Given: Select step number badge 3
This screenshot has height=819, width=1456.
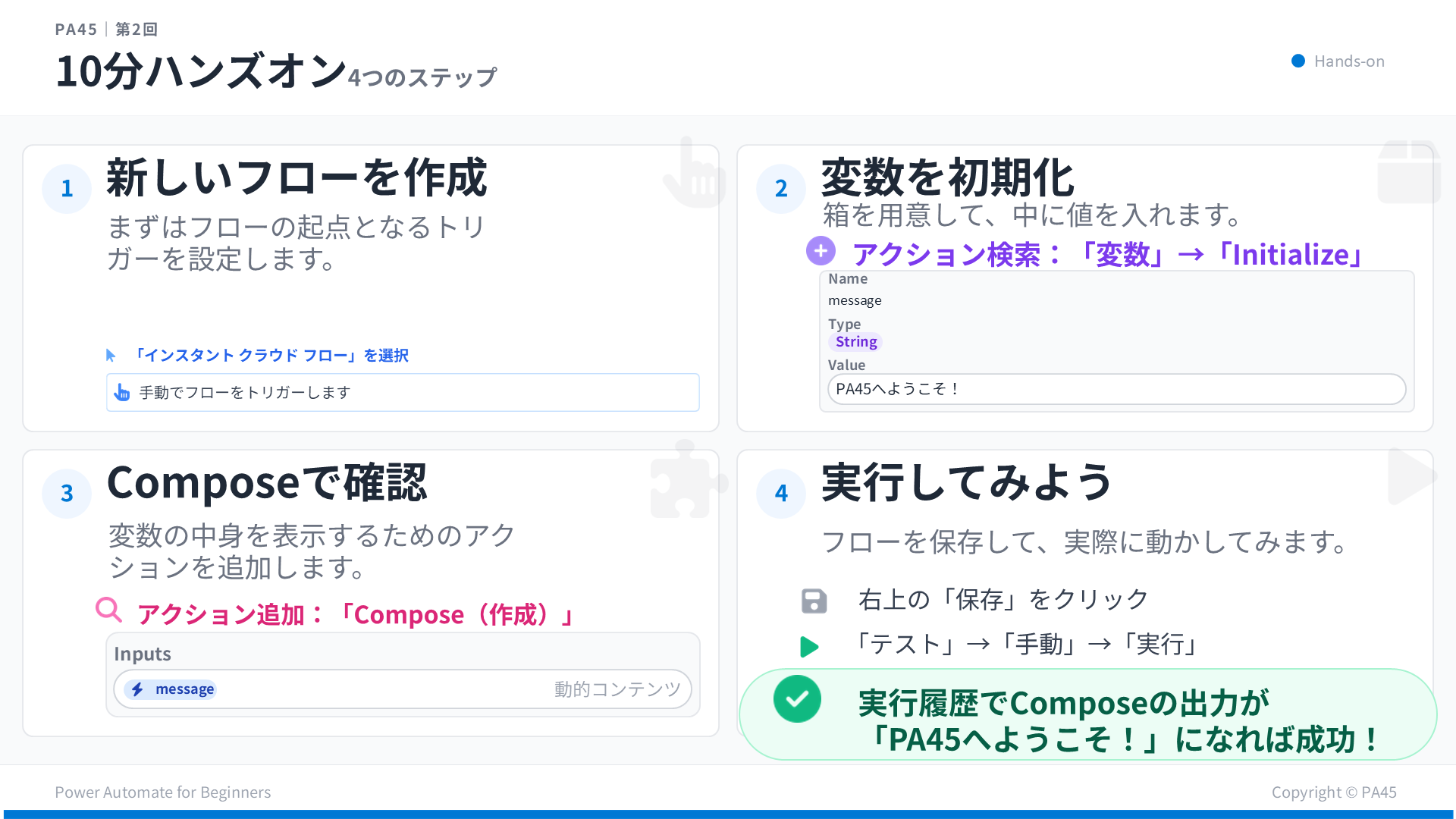Looking at the screenshot, I should (x=67, y=493).
